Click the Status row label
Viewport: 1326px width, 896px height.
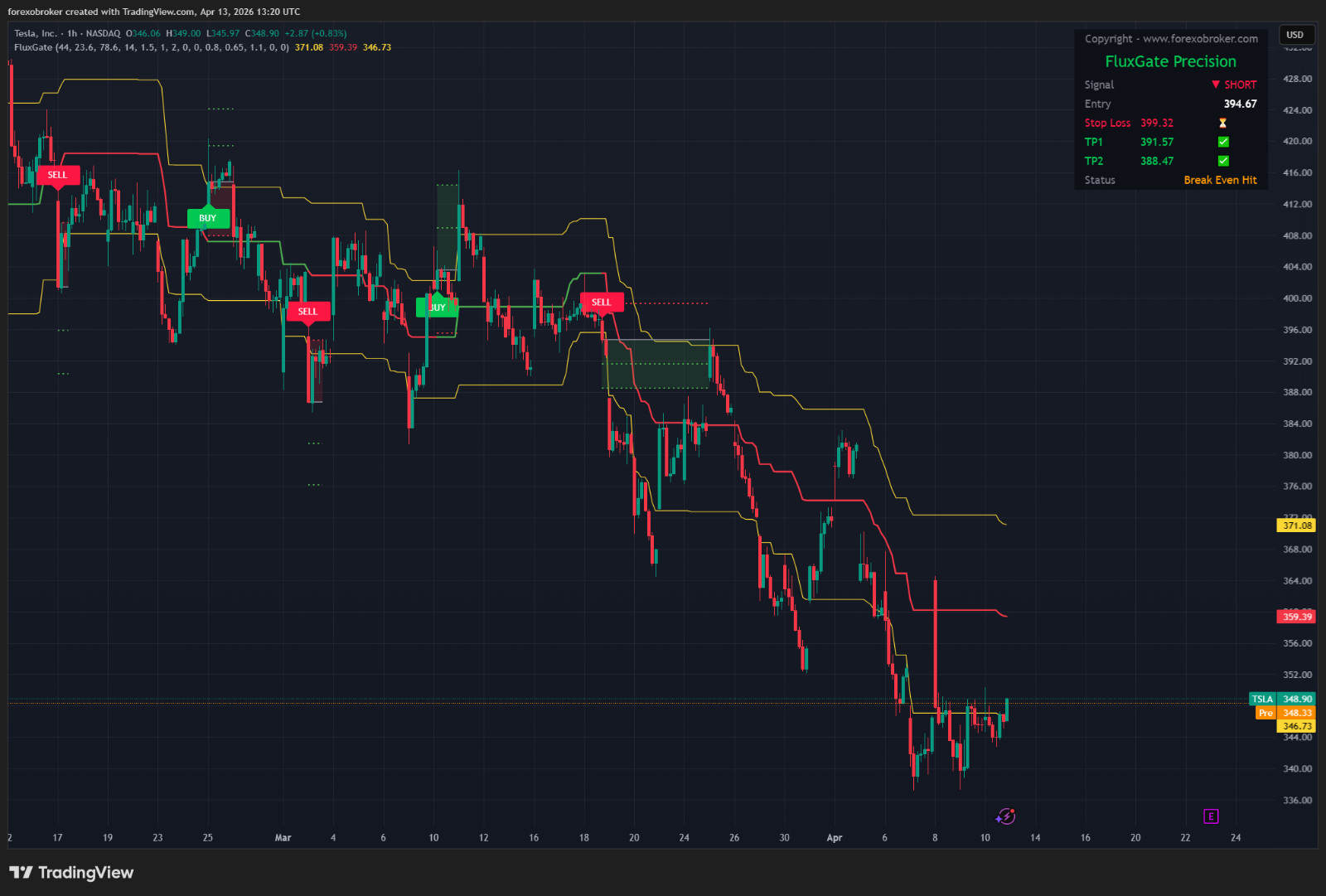[x=1100, y=180]
